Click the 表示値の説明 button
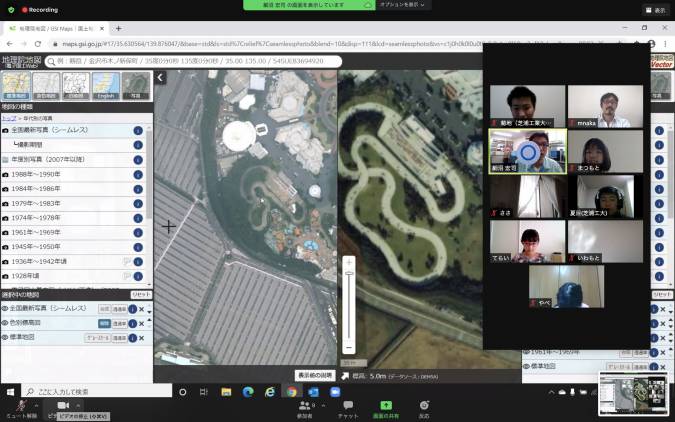This screenshot has width=675, height=422. pyautogui.click(x=315, y=375)
